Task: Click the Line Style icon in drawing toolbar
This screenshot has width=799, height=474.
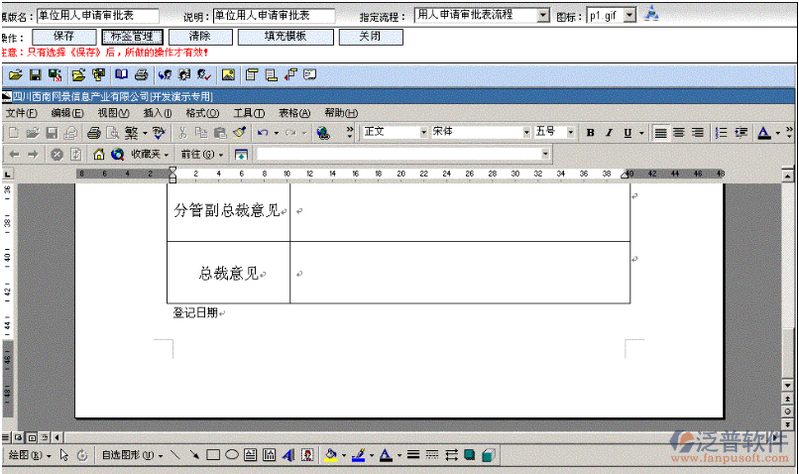Action: click(x=413, y=455)
